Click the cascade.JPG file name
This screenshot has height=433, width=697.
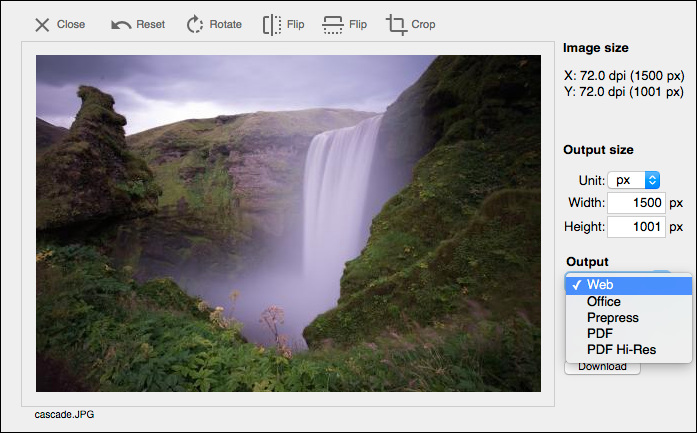64,414
